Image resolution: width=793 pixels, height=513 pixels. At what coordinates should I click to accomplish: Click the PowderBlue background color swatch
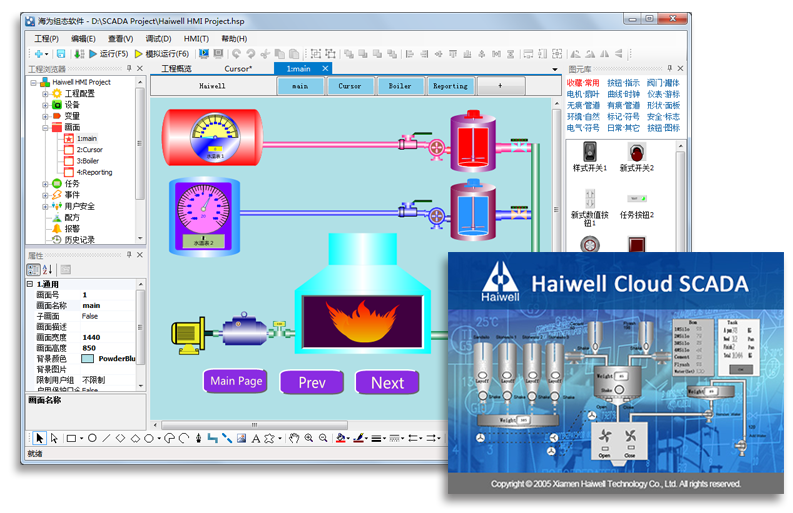click(88, 358)
